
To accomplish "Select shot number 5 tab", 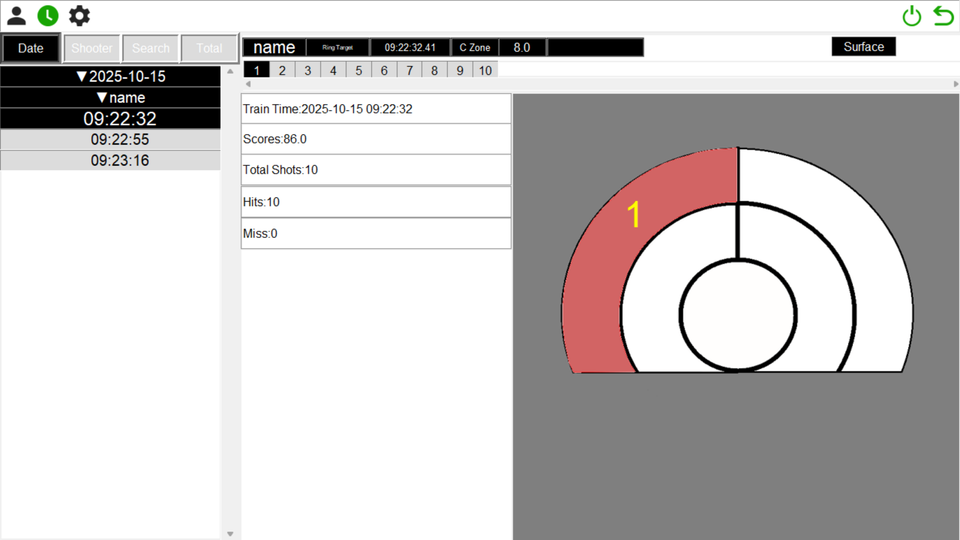I will (x=359, y=70).
